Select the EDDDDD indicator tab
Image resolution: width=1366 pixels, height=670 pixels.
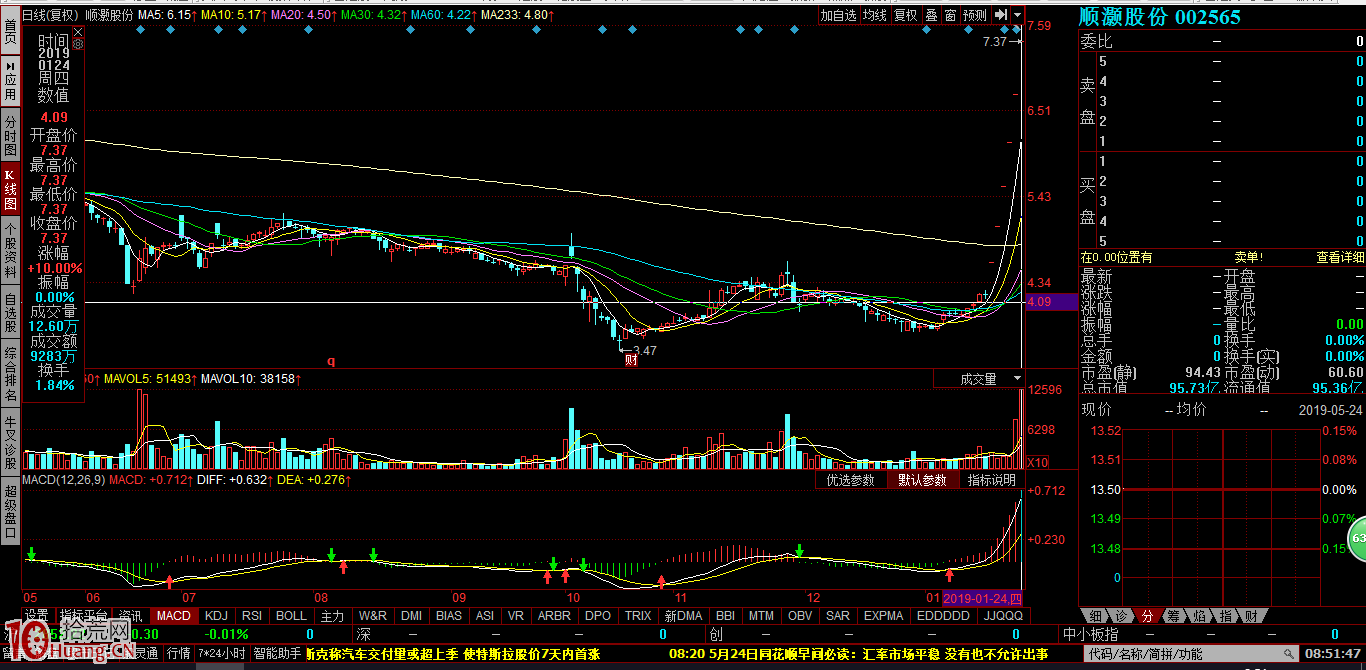943,615
